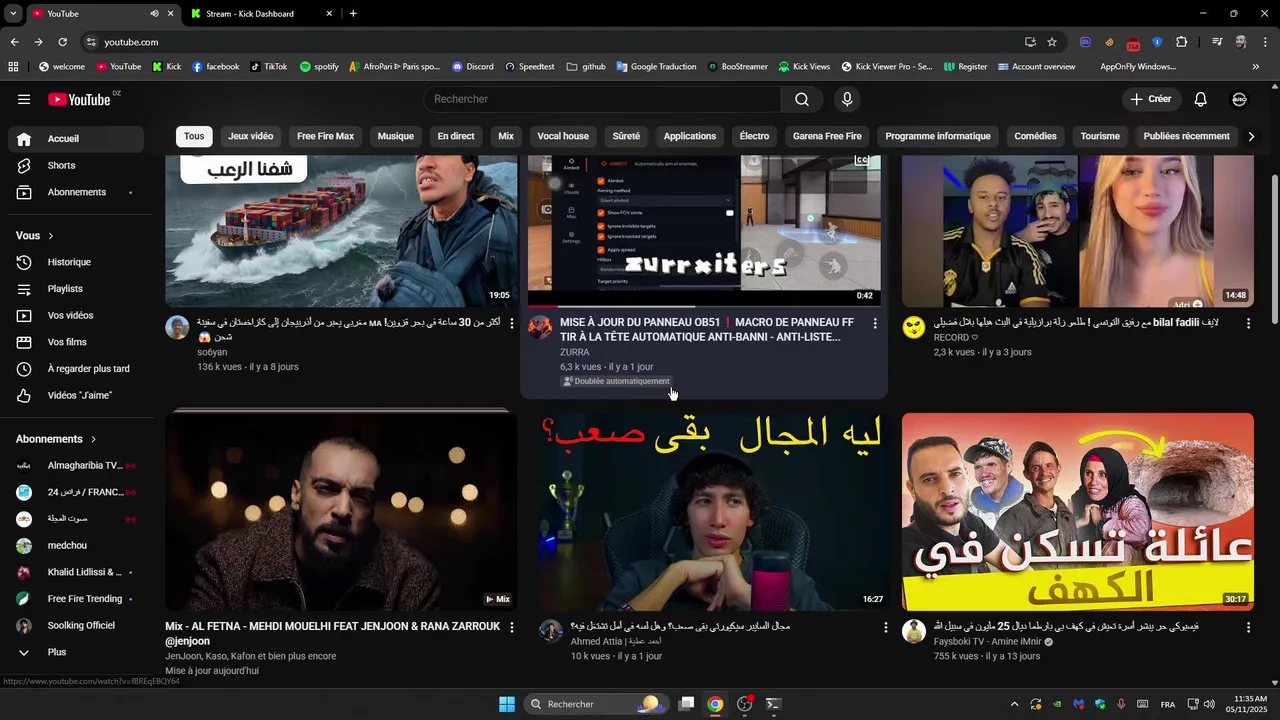Play the cave family video thumbnail
This screenshot has height=720, width=1280.
tap(1078, 510)
